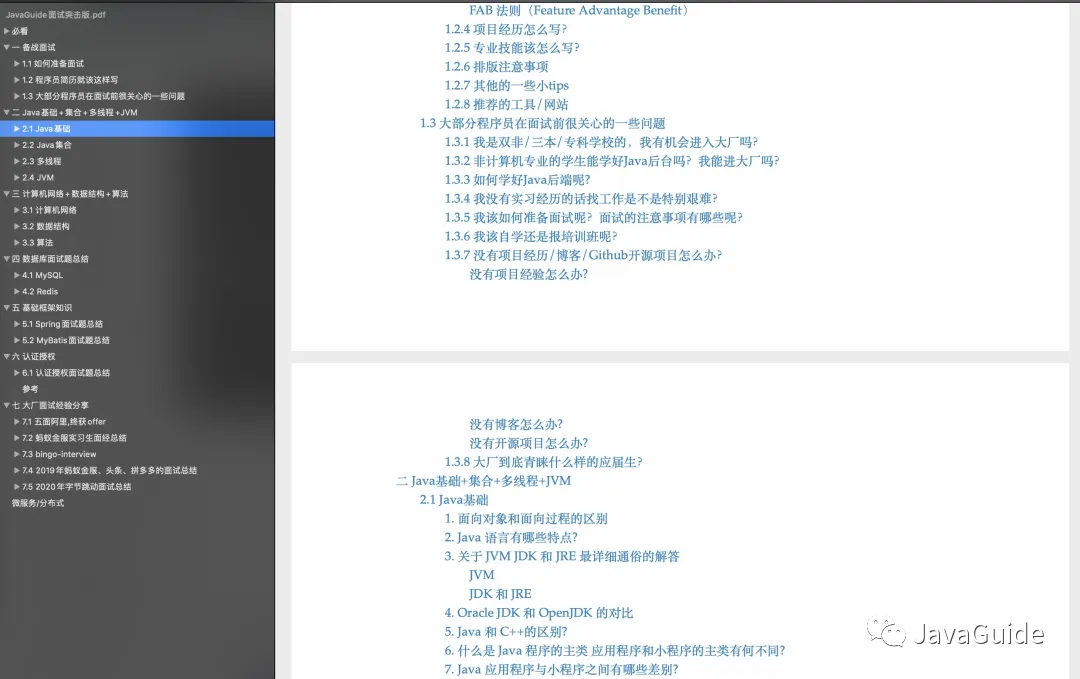Open 7.1 五面阿里,终获offer outline entry

(x=63, y=422)
